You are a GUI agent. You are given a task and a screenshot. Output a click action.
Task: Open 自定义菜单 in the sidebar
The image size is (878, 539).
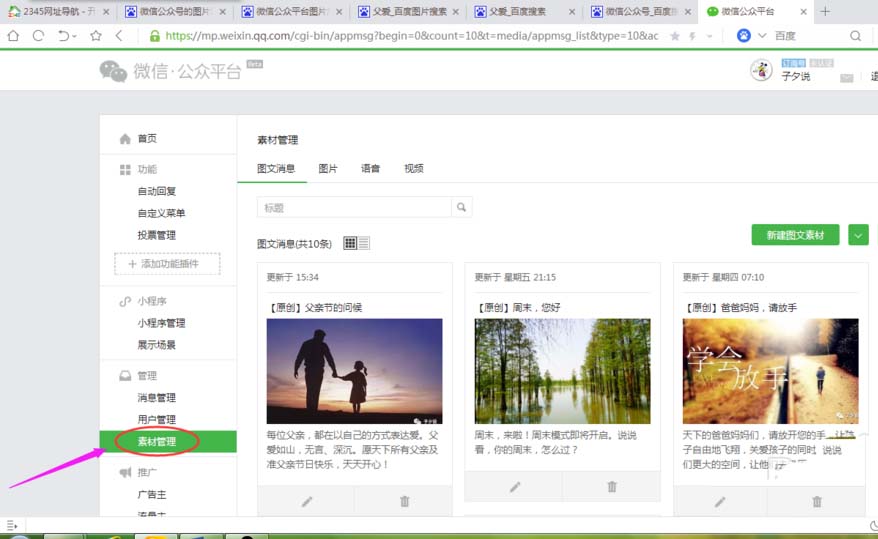[x=161, y=213]
